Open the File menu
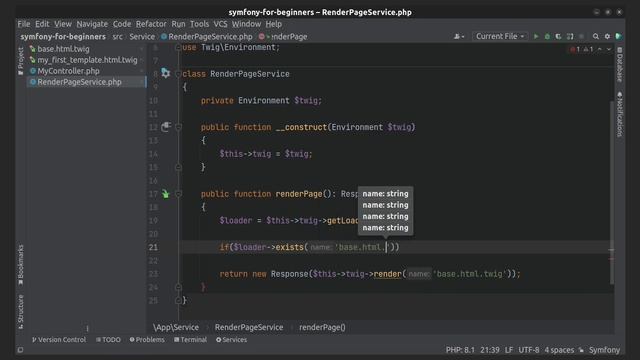 (24, 24)
